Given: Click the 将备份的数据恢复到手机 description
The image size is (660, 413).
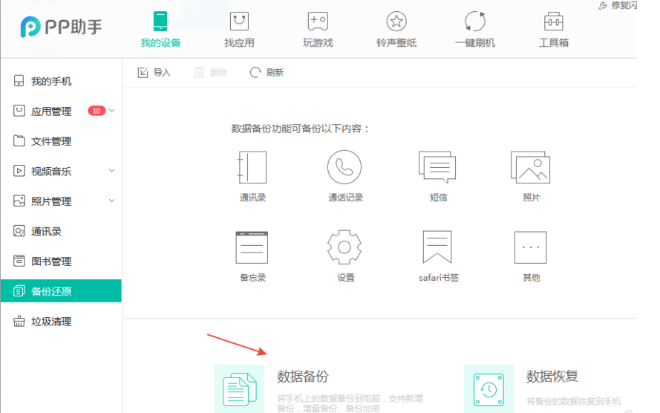Looking at the screenshot, I should [x=573, y=401].
